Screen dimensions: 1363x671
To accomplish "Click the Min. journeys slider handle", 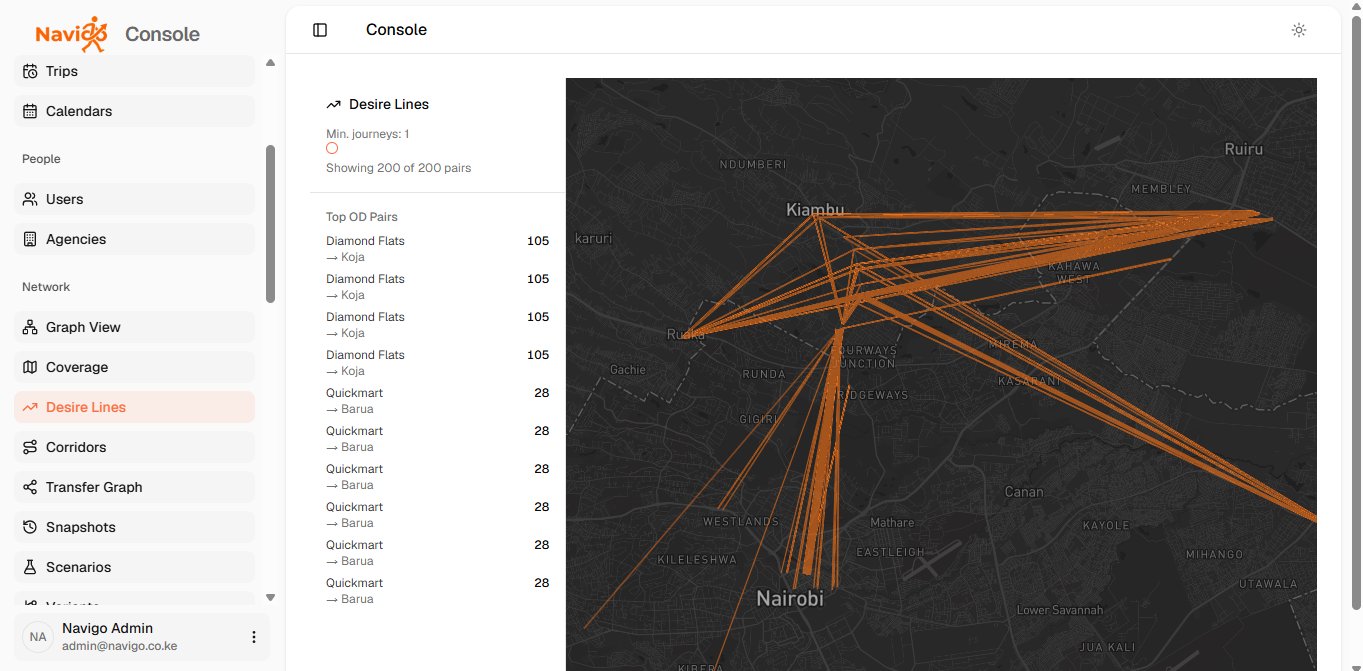I will [332, 148].
